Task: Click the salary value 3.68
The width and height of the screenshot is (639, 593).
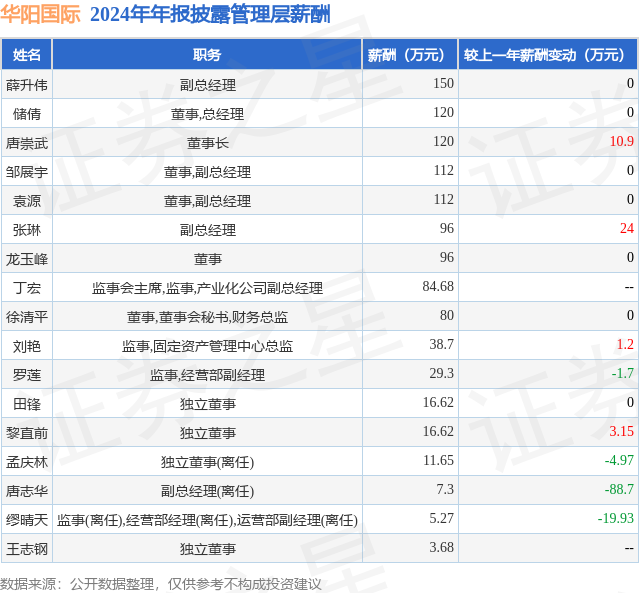Action: (441, 547)
